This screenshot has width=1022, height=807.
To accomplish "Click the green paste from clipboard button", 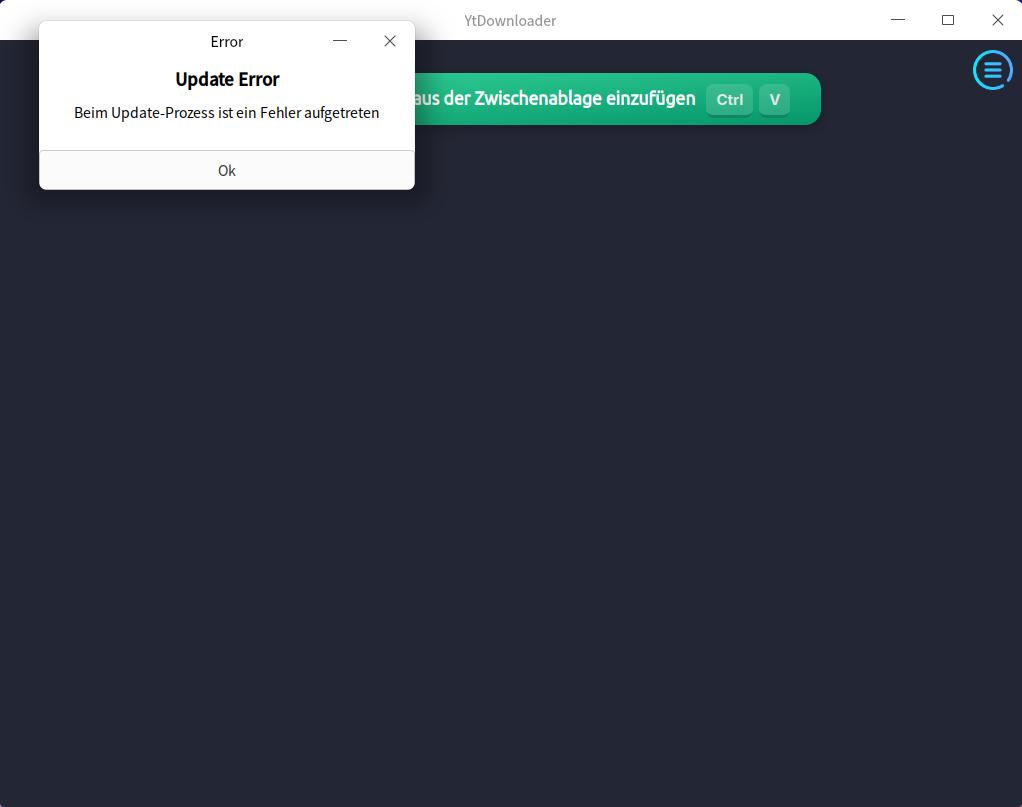I will [617, 99].
